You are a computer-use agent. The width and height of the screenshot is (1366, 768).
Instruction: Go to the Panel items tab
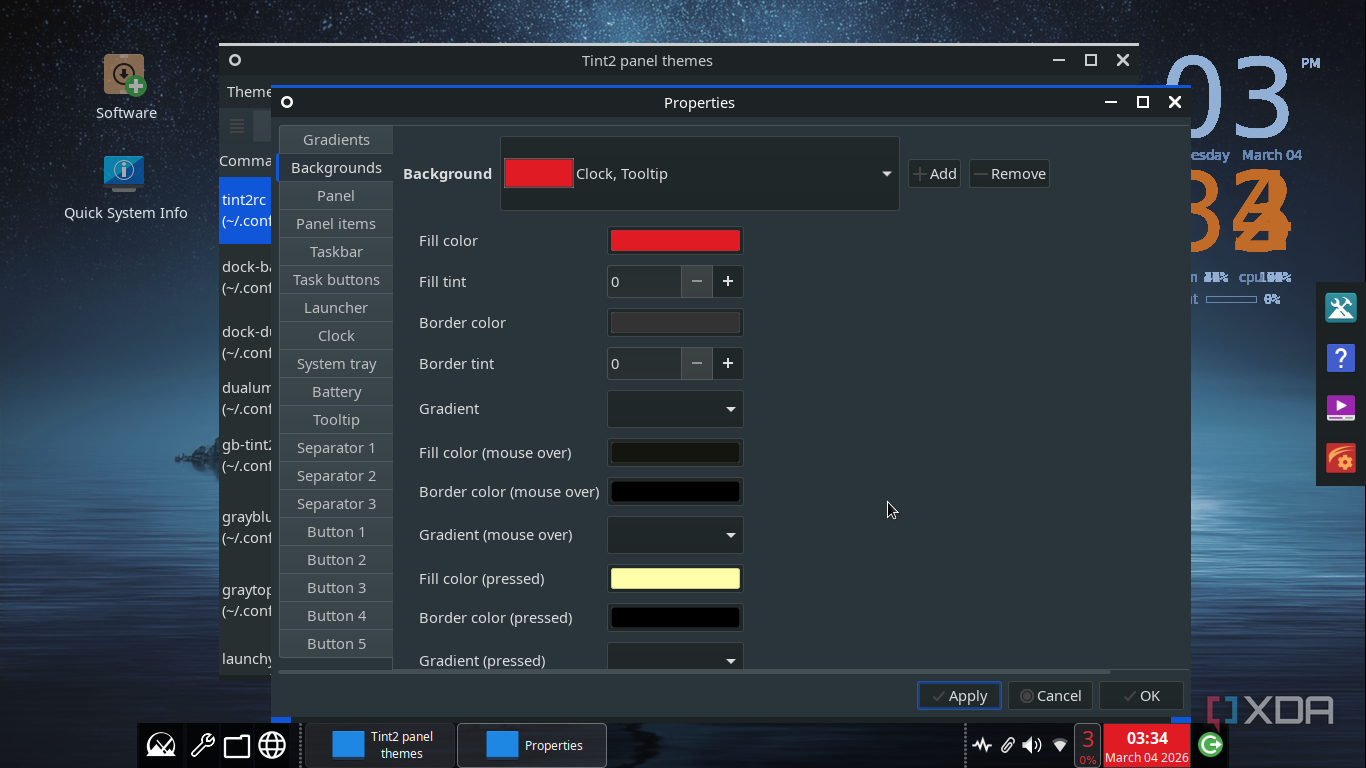(336, 224)
